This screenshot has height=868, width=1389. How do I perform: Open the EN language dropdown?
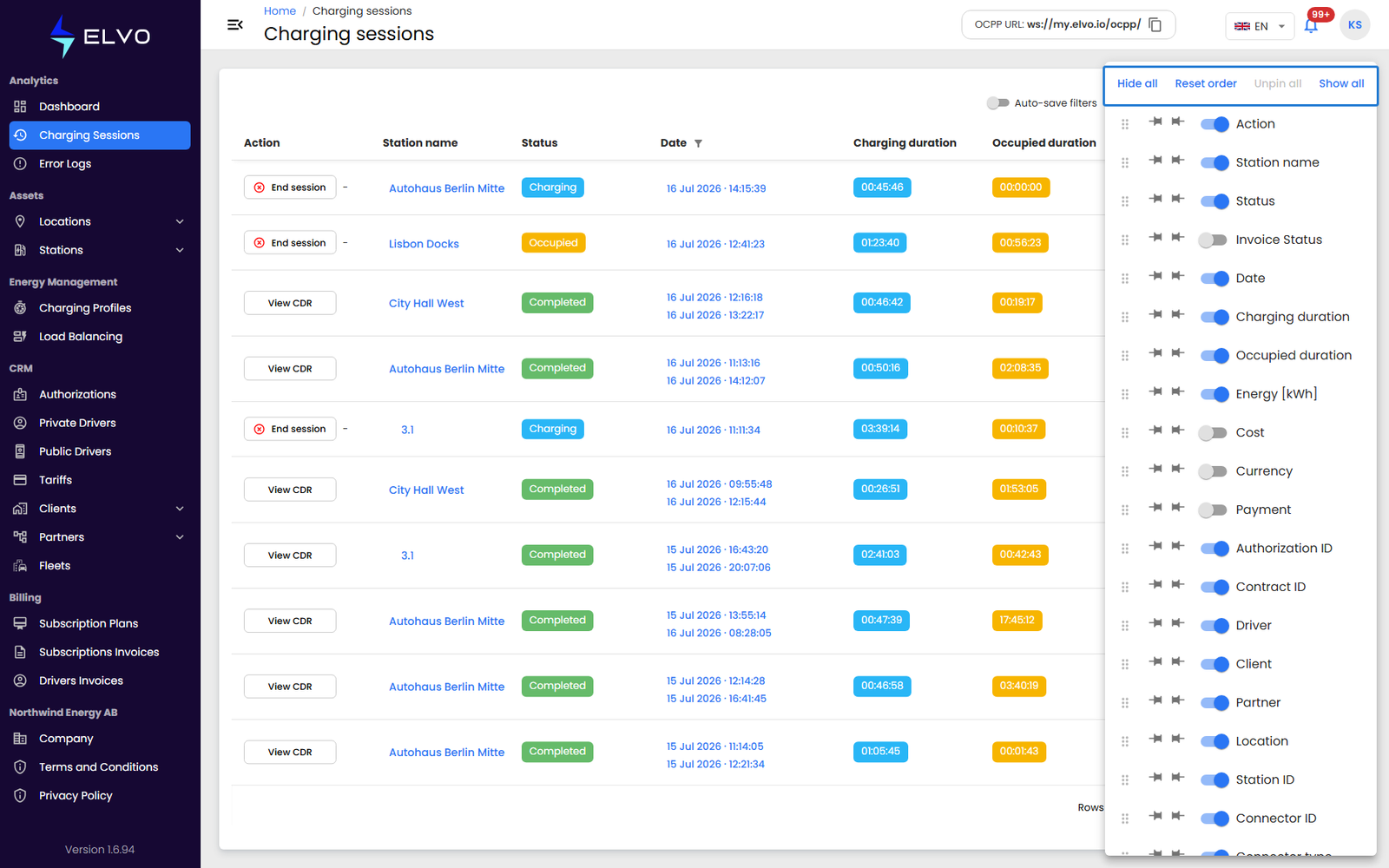pos(1260,26)
